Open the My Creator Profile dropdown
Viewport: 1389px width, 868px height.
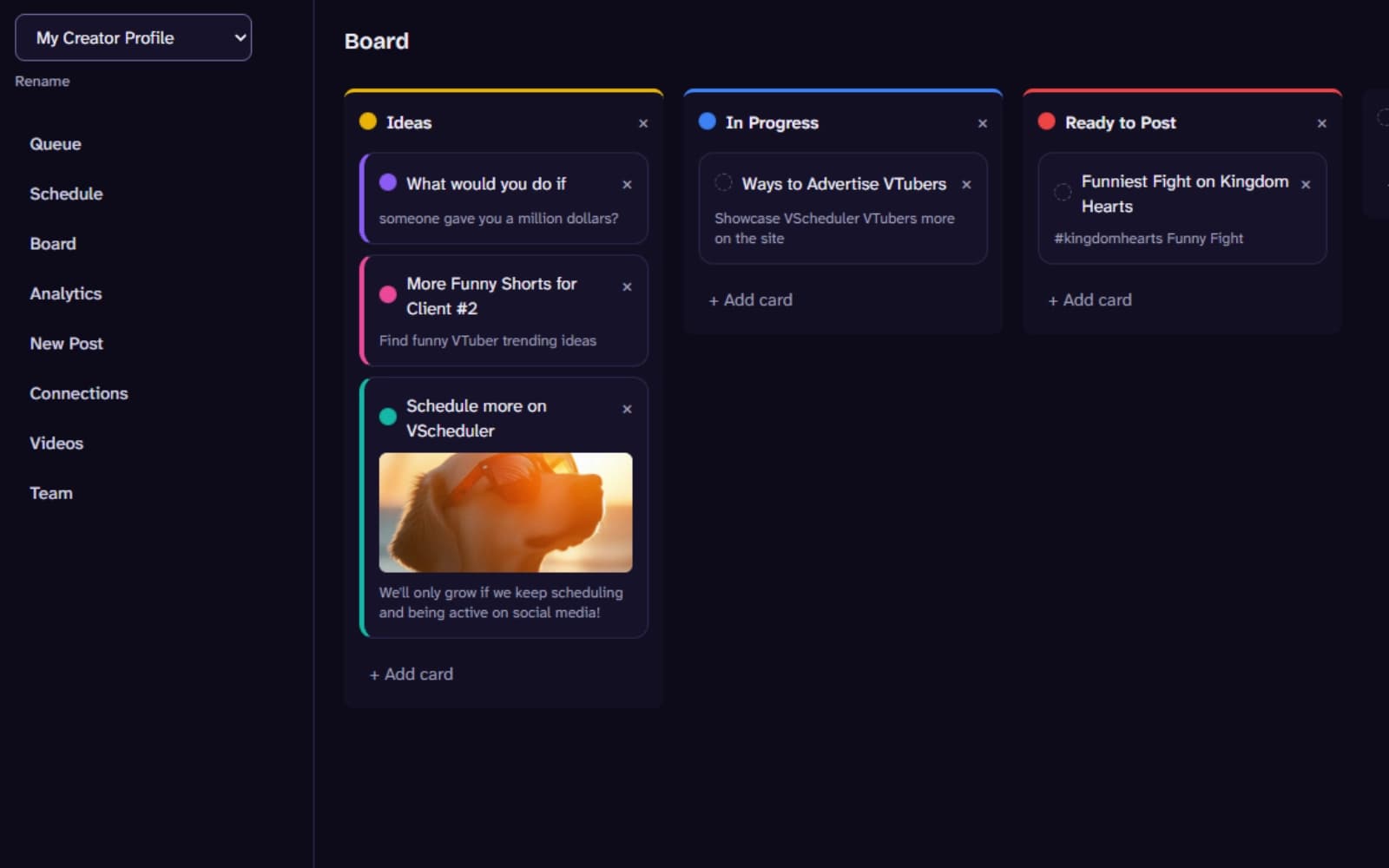coord(134,37)
